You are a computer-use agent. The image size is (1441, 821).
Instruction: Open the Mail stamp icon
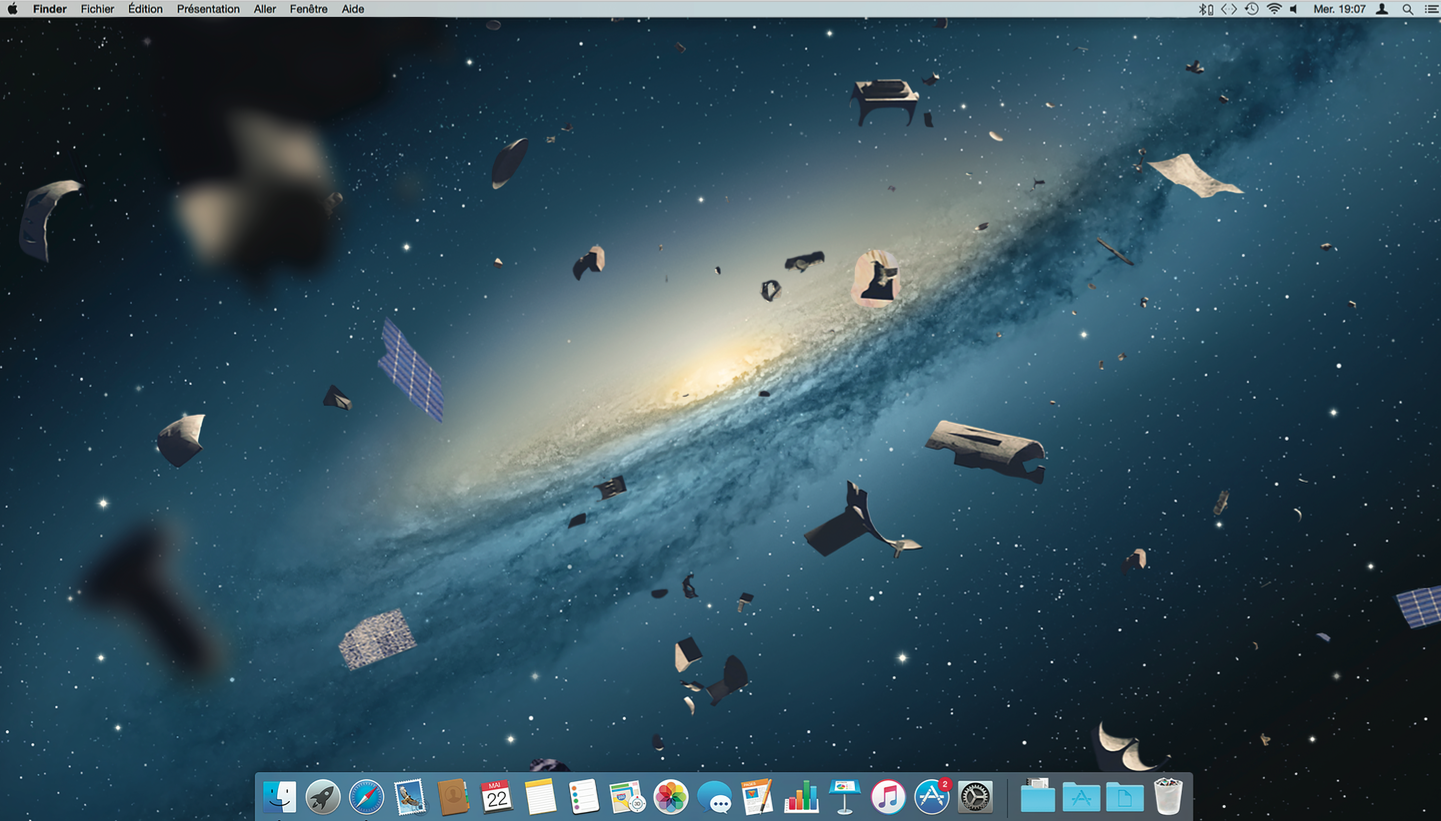point(410,797)
